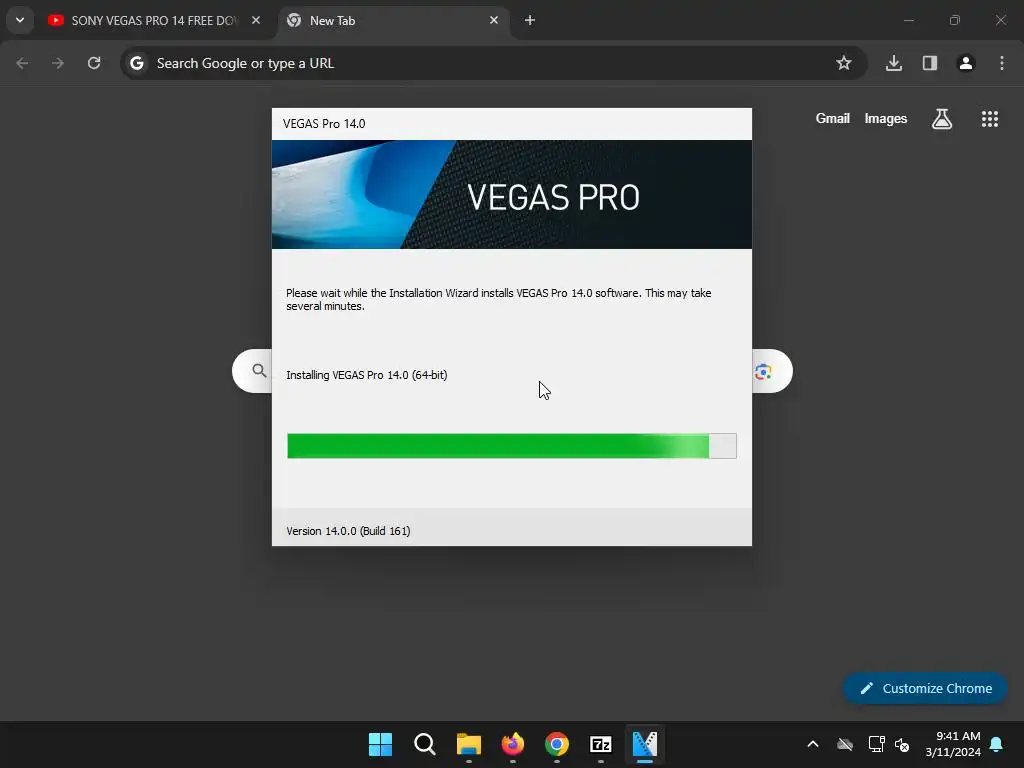Click the installation progress bar
Screen dimensions: 1024x768
(x=512, y=446)
